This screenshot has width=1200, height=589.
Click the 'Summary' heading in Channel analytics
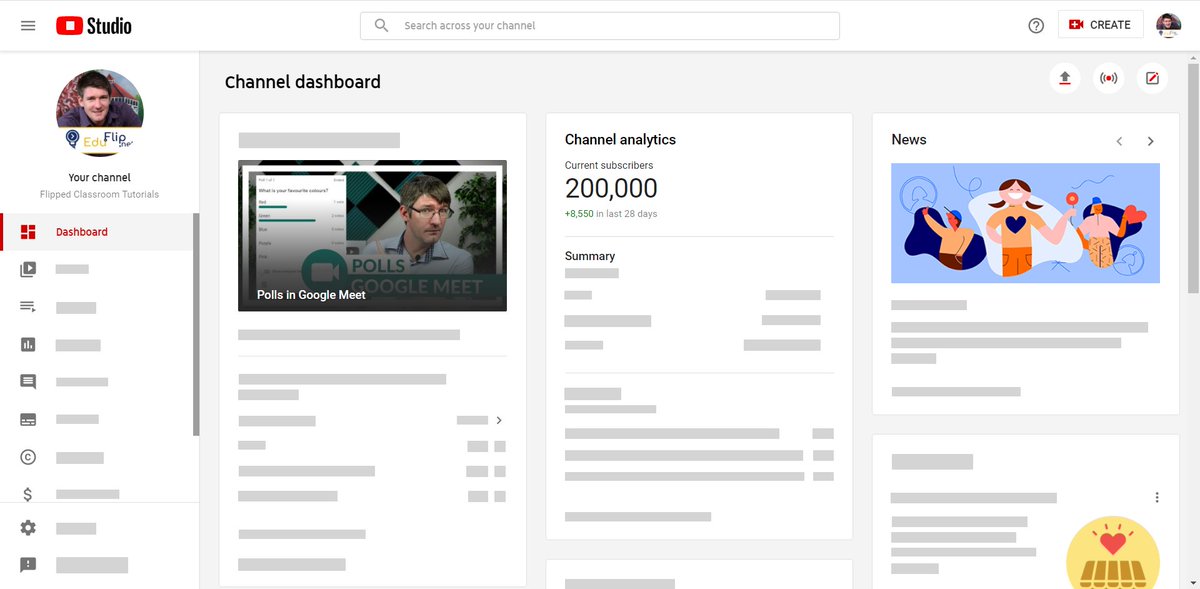coord(590,256)
